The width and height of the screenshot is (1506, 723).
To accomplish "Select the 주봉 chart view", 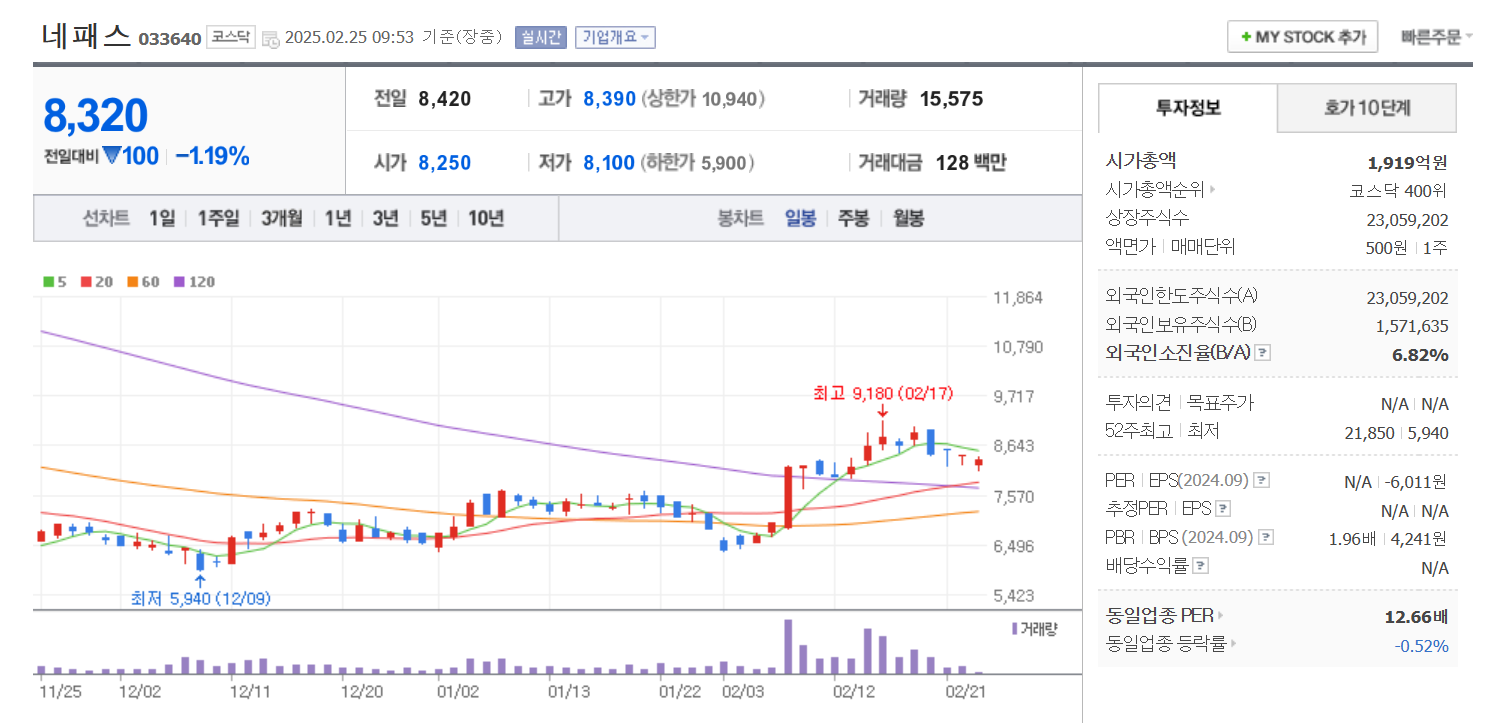I will (852, 217).
